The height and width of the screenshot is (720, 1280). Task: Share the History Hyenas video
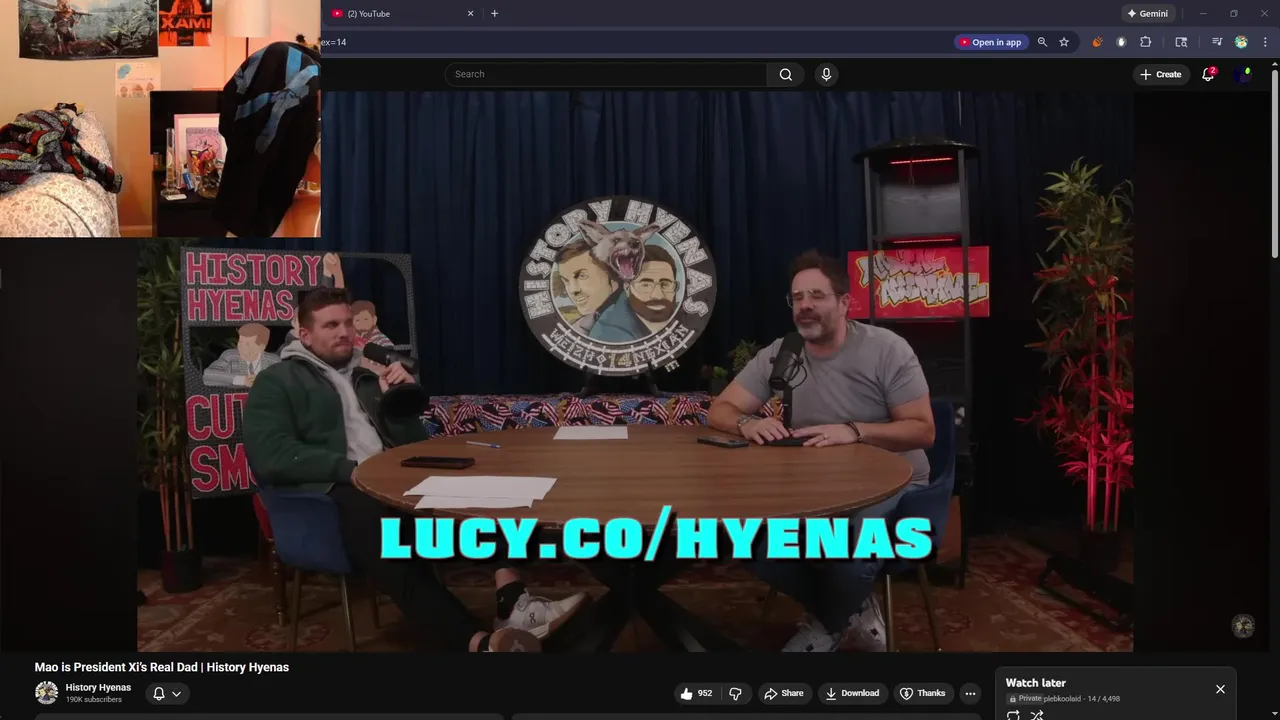tap(784, 693)
